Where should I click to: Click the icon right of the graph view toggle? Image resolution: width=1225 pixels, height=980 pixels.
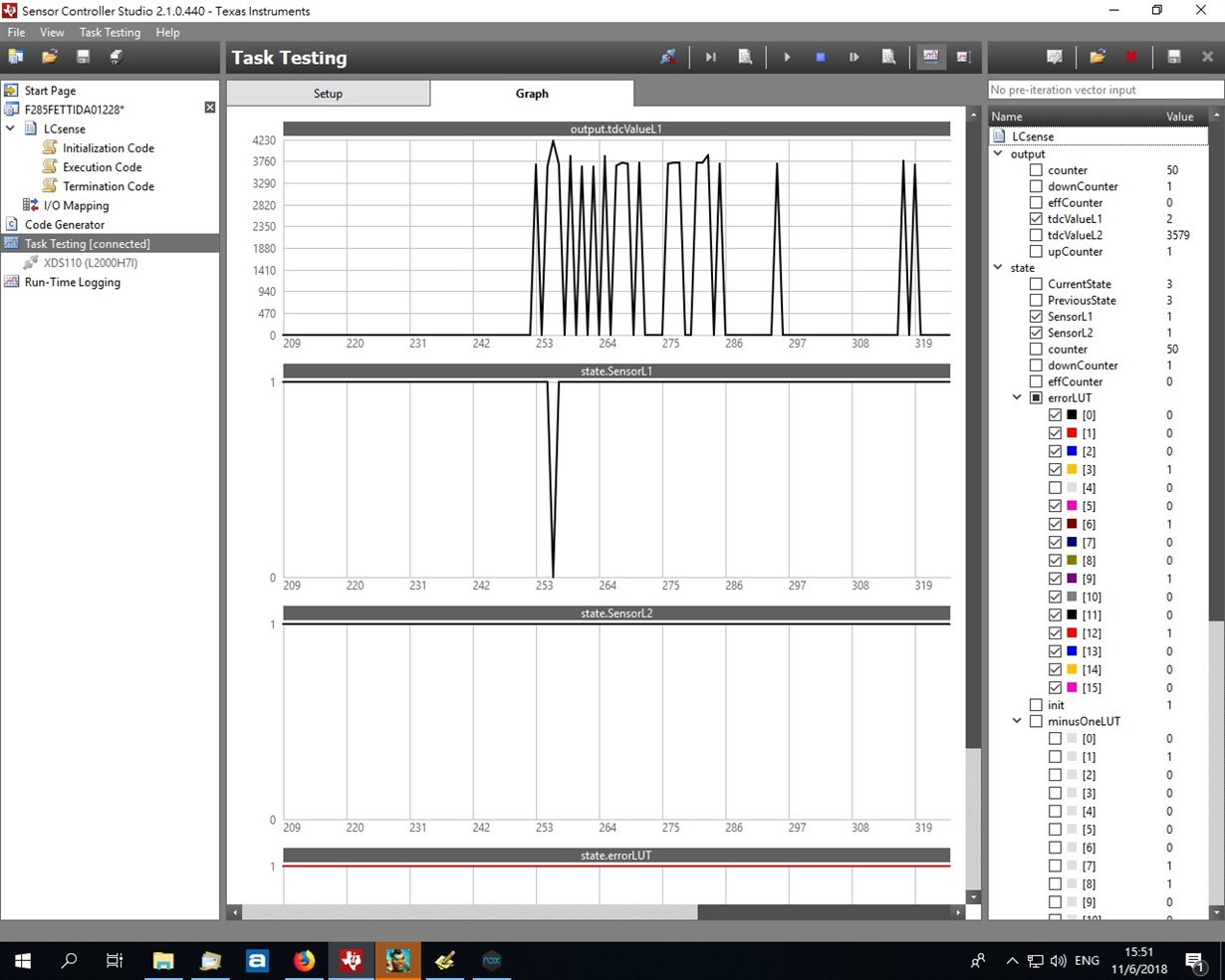[x=964, y=57]
